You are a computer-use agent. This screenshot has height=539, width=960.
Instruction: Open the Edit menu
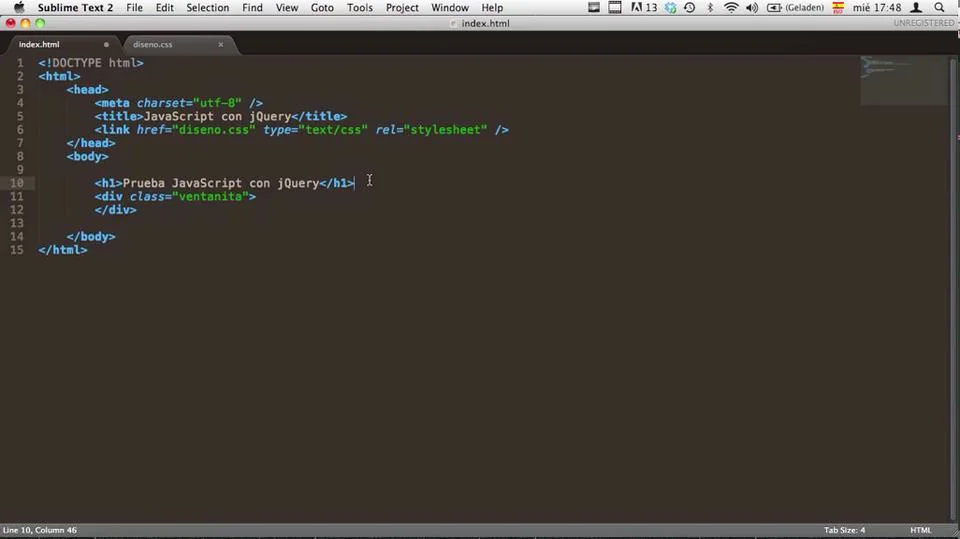click(x=164, y=7)
